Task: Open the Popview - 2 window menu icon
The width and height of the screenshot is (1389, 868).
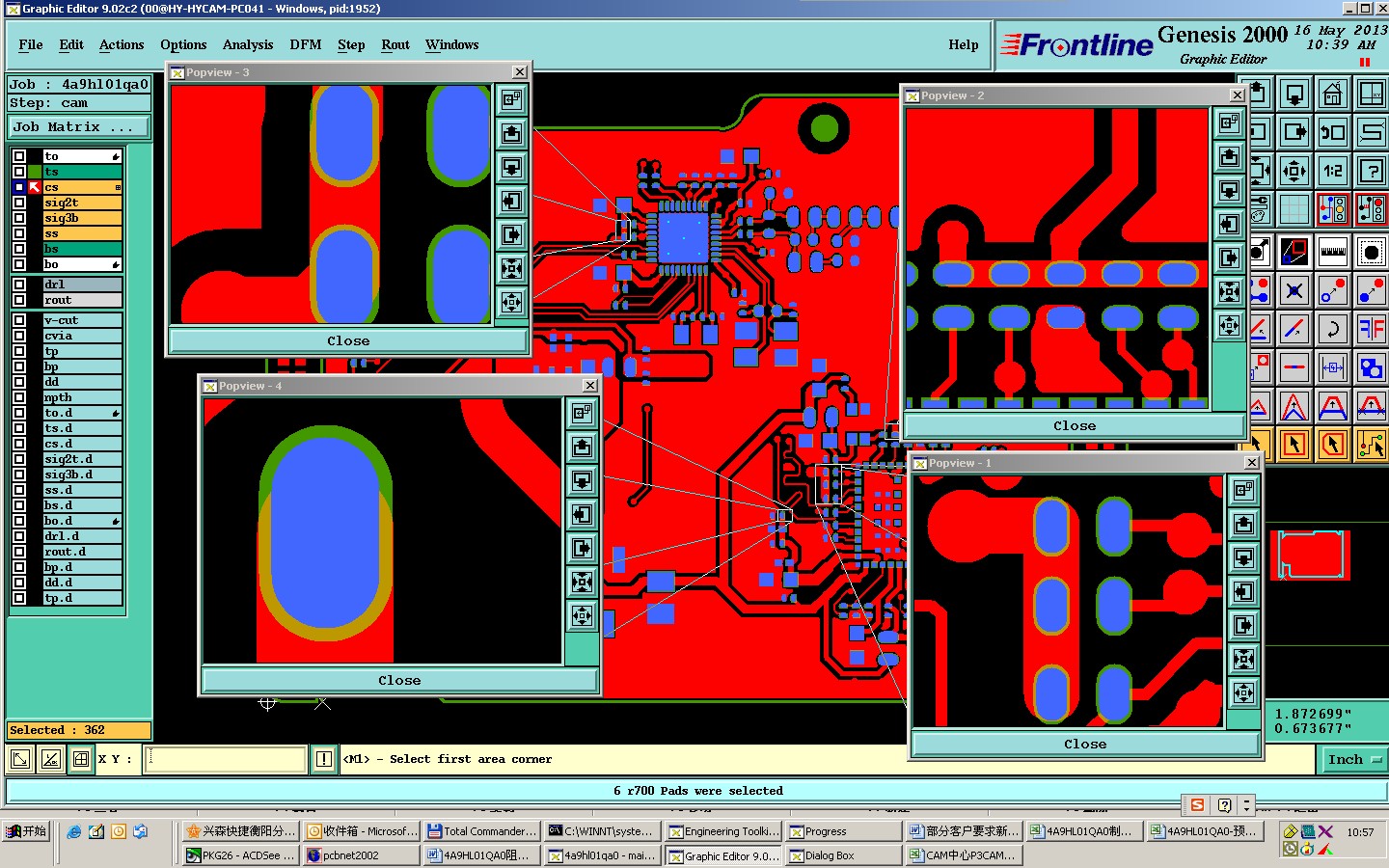Action: (x=912, y=95)
